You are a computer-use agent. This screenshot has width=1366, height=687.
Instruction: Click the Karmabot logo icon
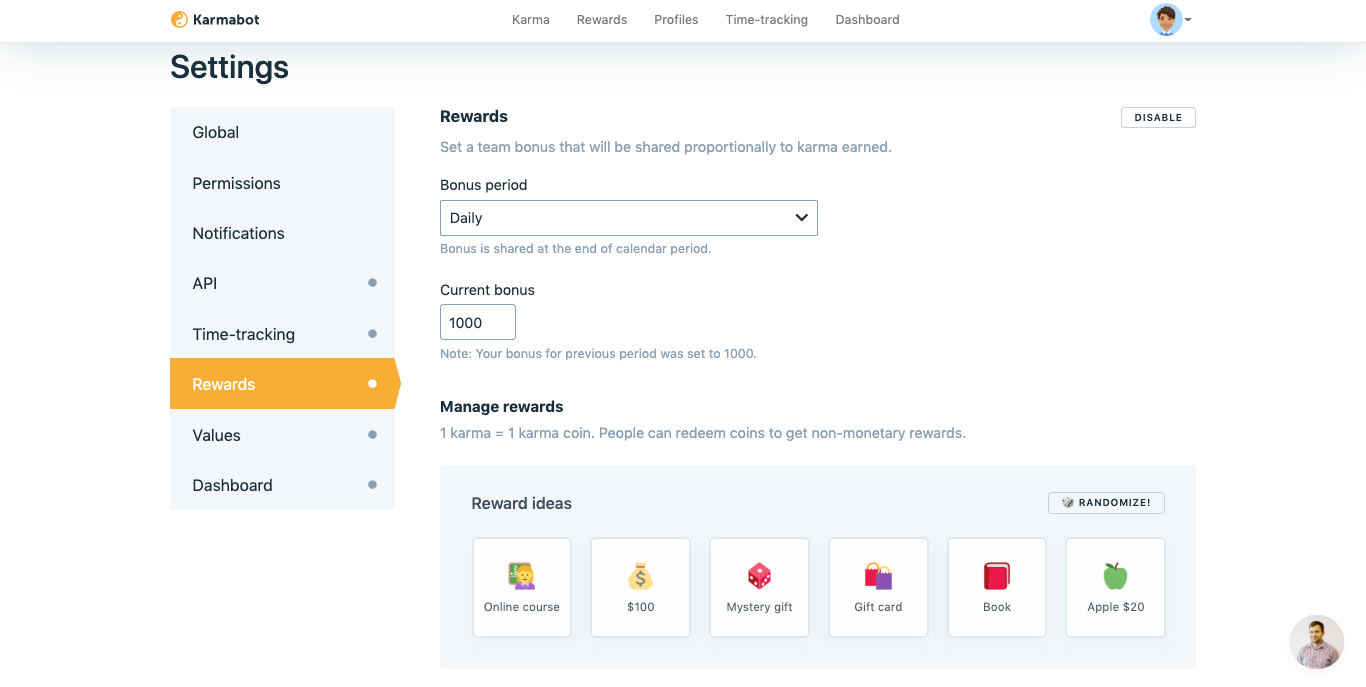(179, 19)
